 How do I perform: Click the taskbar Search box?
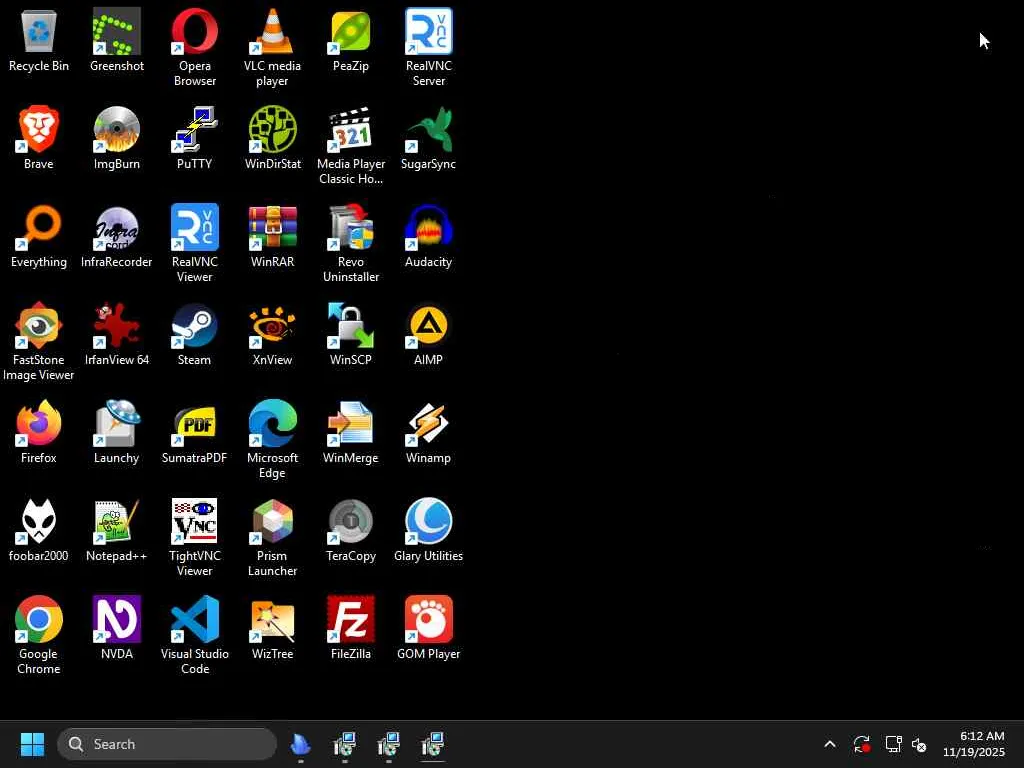[167, 744]
